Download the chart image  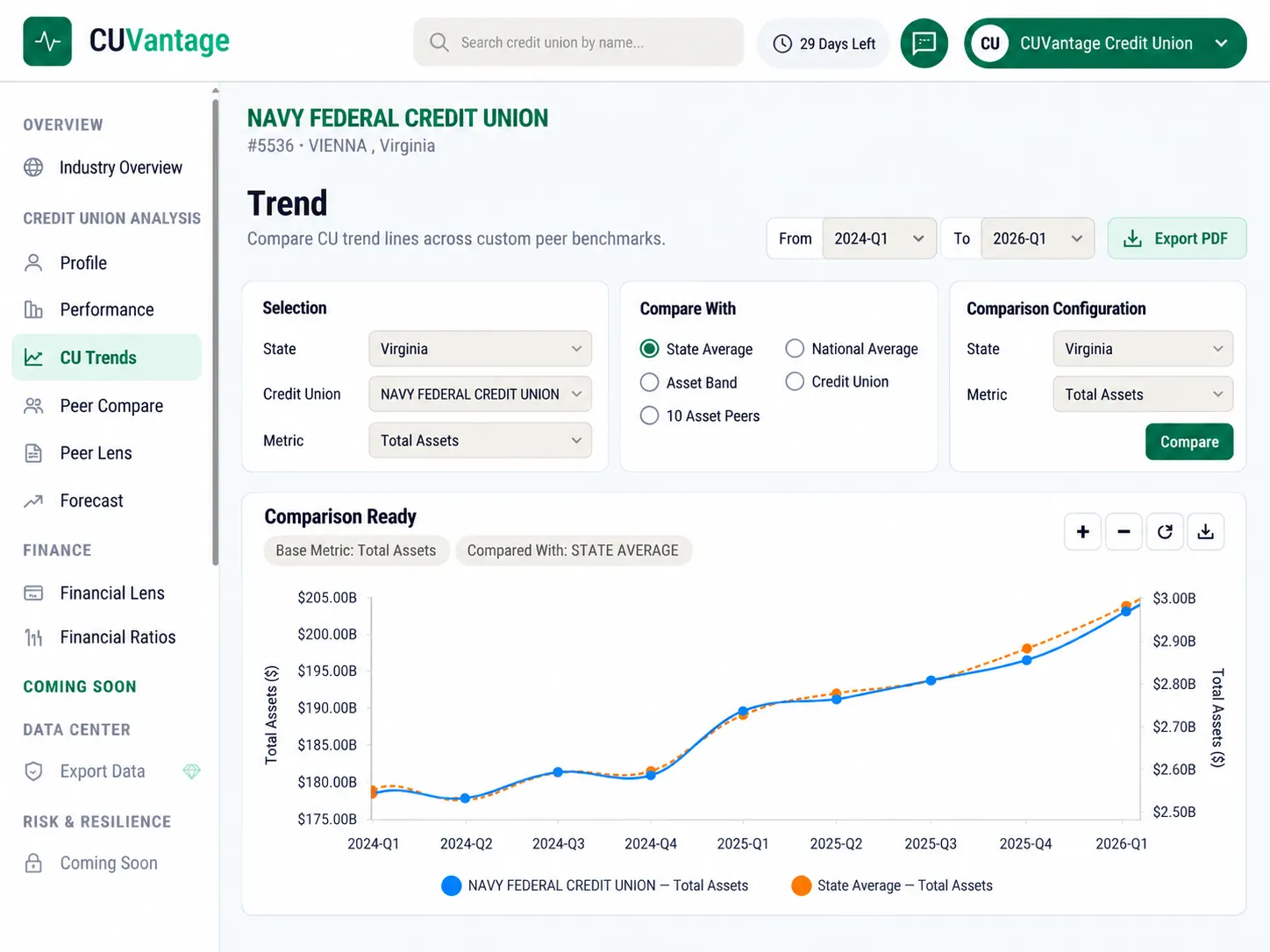[1206, 532]
